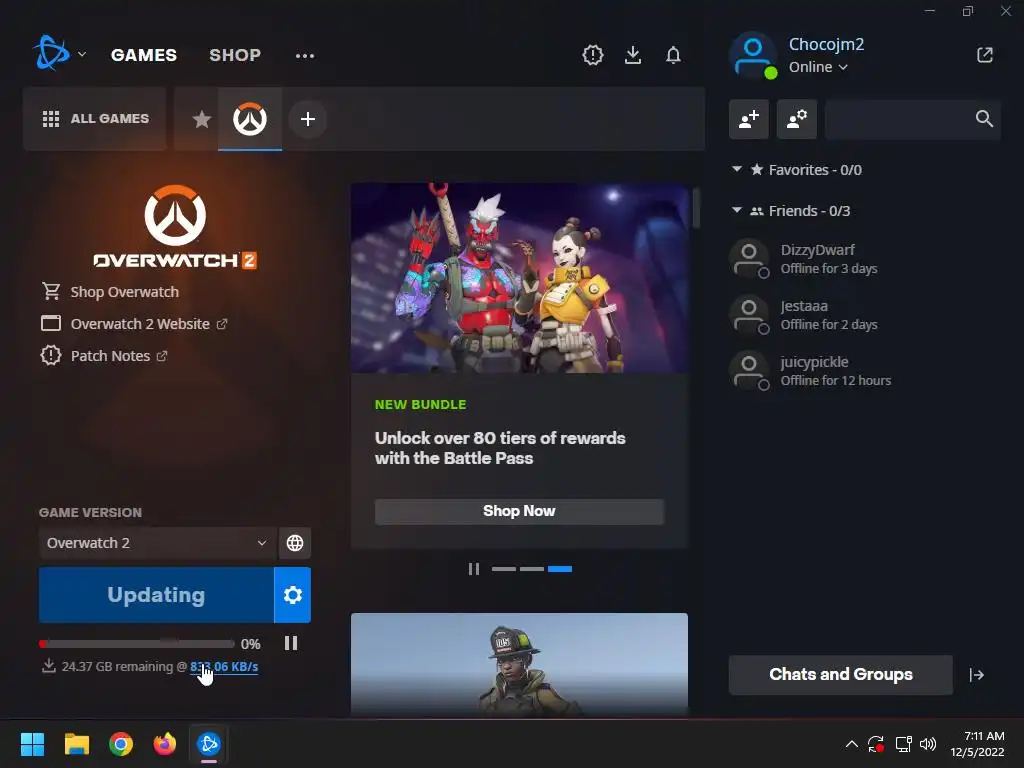1024x768 pixels.
Task: Pop out the social panel
Action: pyautogui.click(x=985, y=55)
